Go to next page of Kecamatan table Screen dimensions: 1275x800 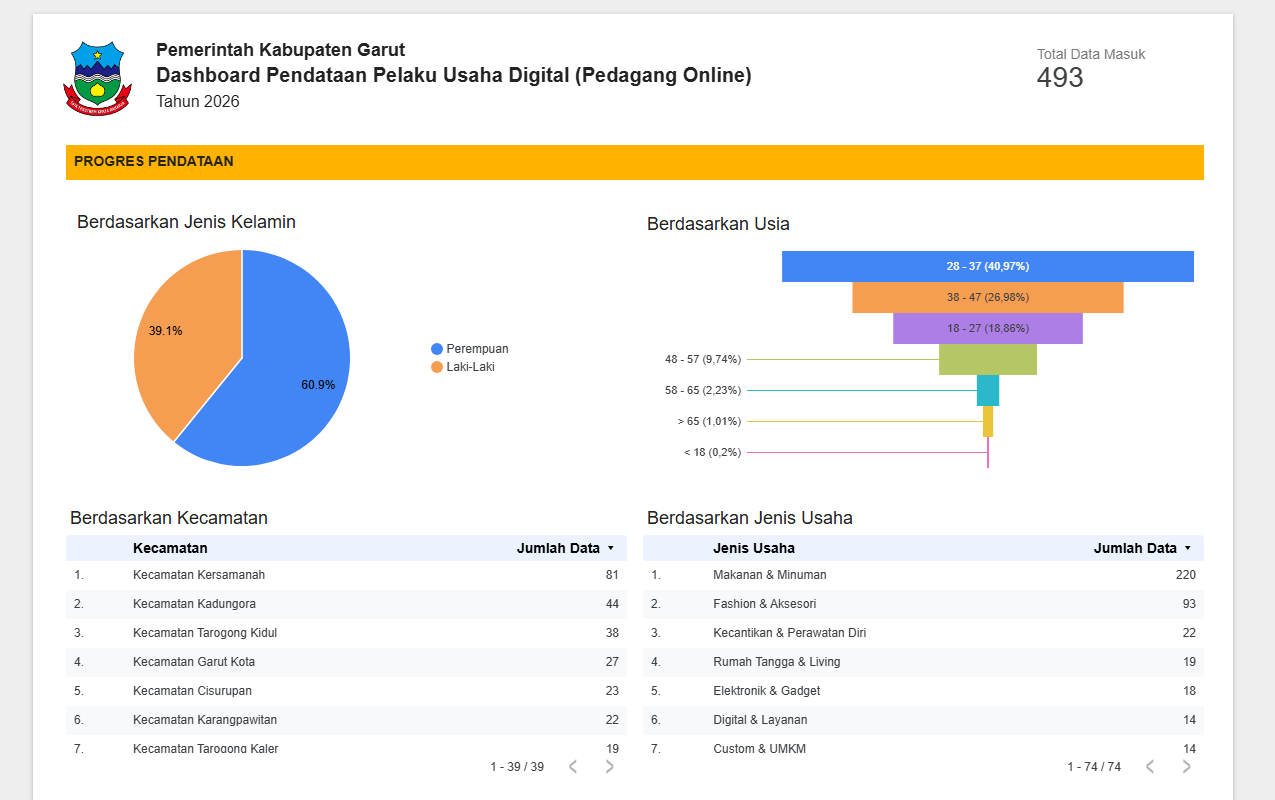[610, 767]
